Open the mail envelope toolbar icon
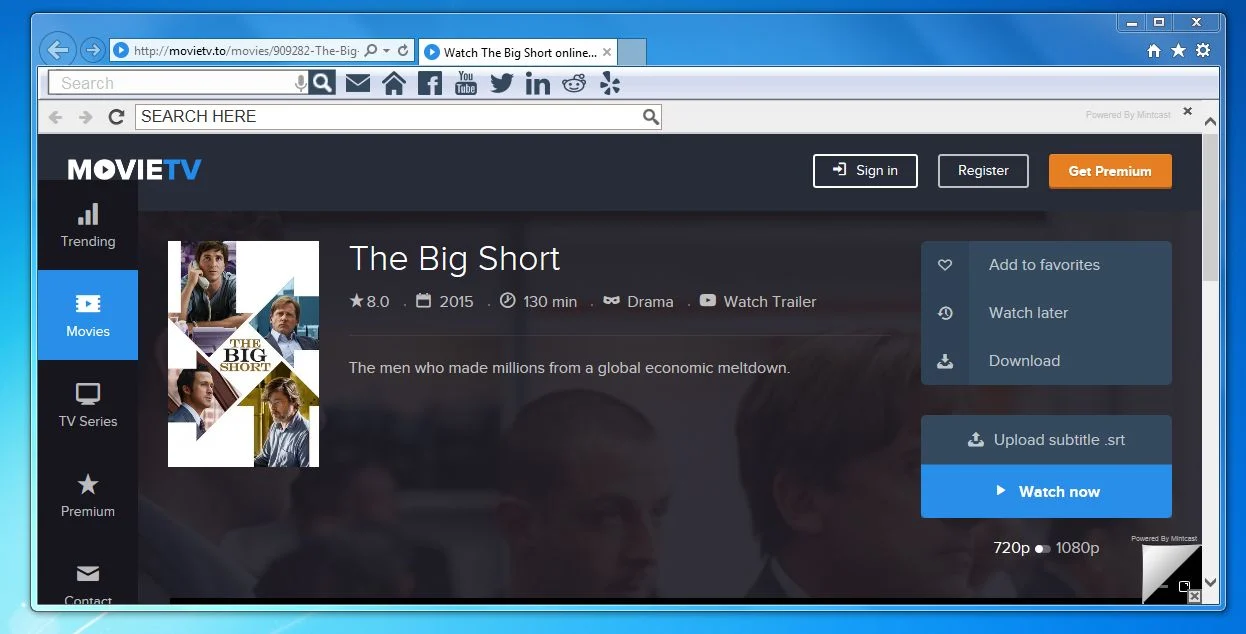Viewport: 1246px width, 634px height. click(x=358, y=83)
